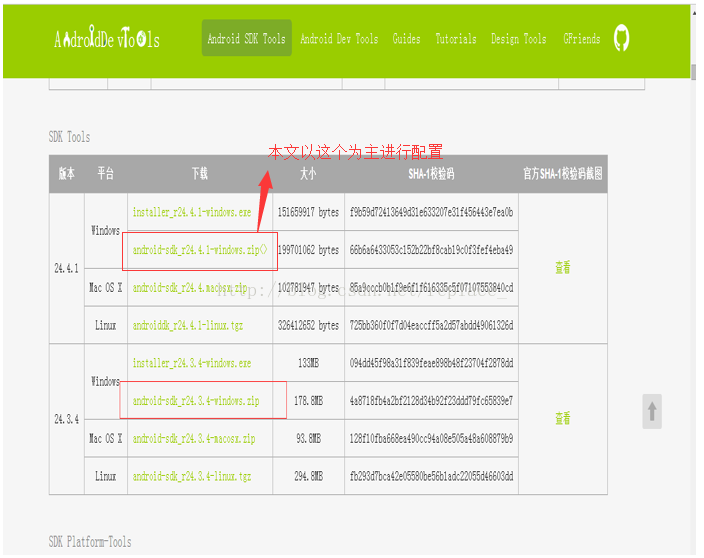Select the 151659917 bytes size cell

point(308,212)
